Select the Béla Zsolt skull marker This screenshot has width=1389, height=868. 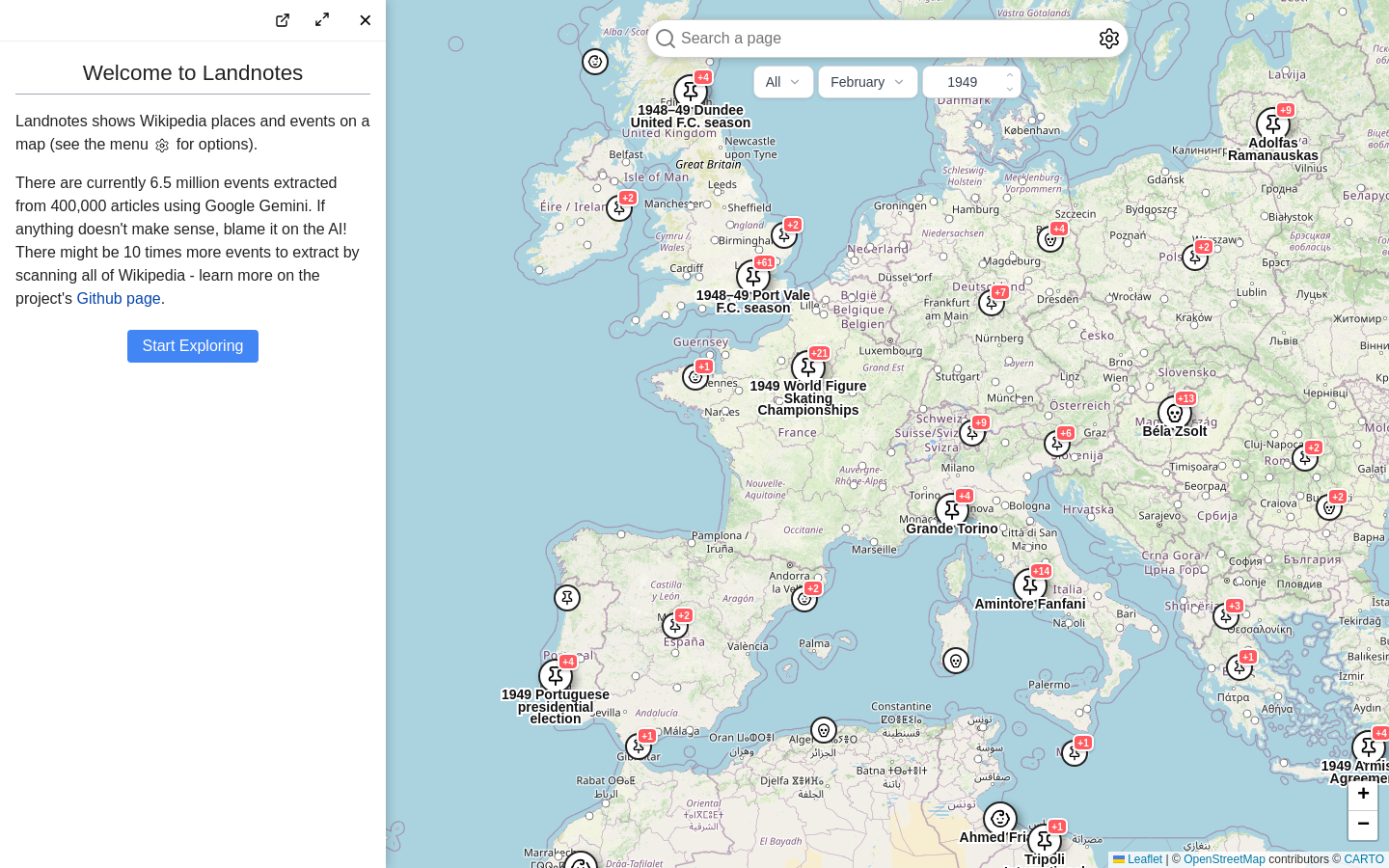coord(1175,413)
